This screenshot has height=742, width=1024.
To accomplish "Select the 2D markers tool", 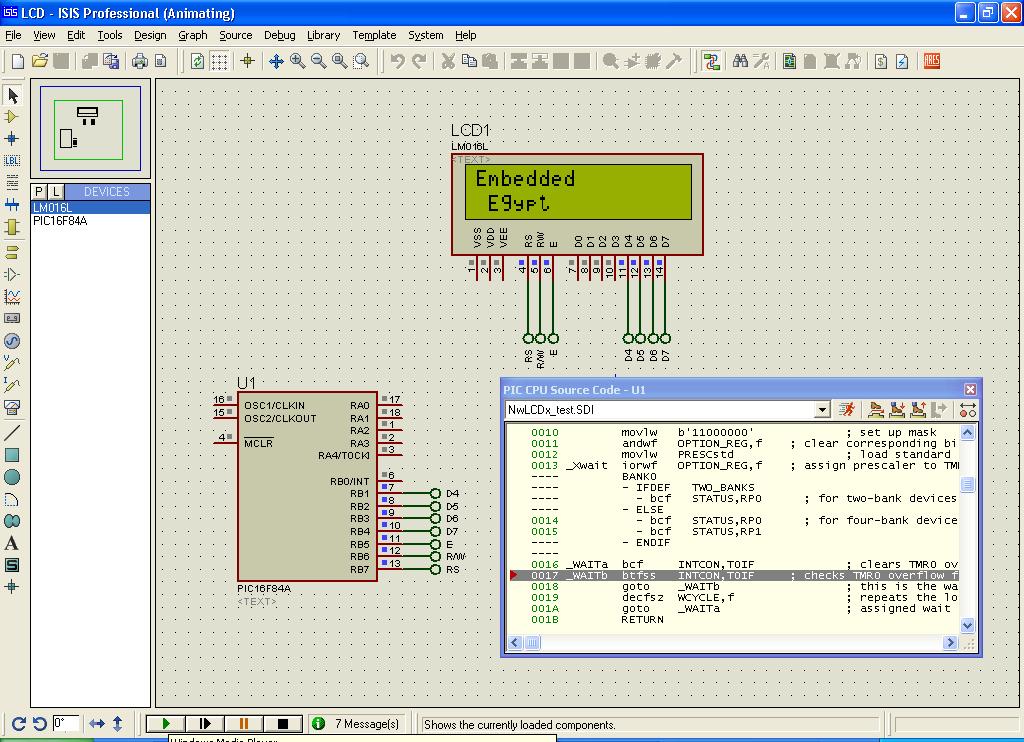I will click(x=12, y=587).
